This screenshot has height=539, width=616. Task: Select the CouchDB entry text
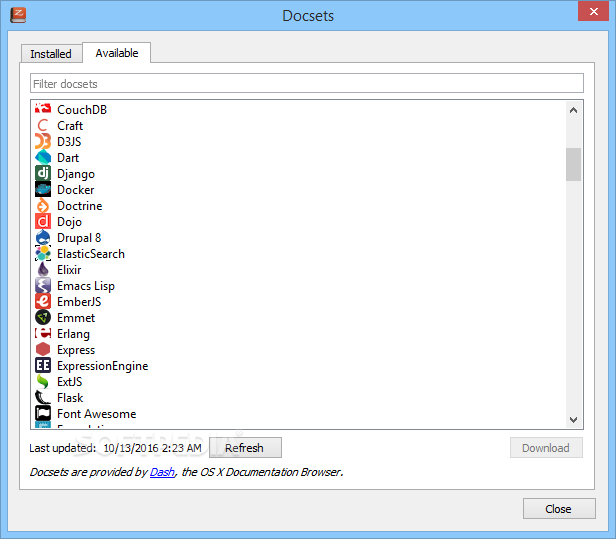82,110
